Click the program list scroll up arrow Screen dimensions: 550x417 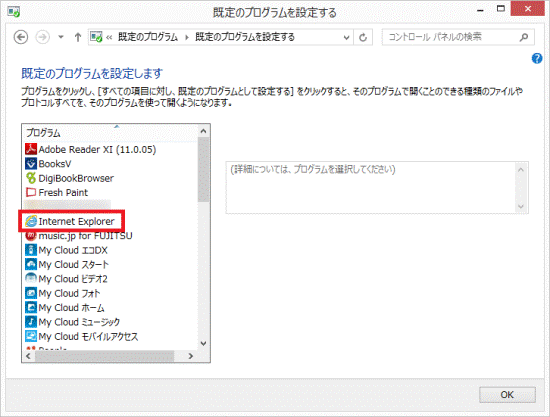(x=203, y=131)
